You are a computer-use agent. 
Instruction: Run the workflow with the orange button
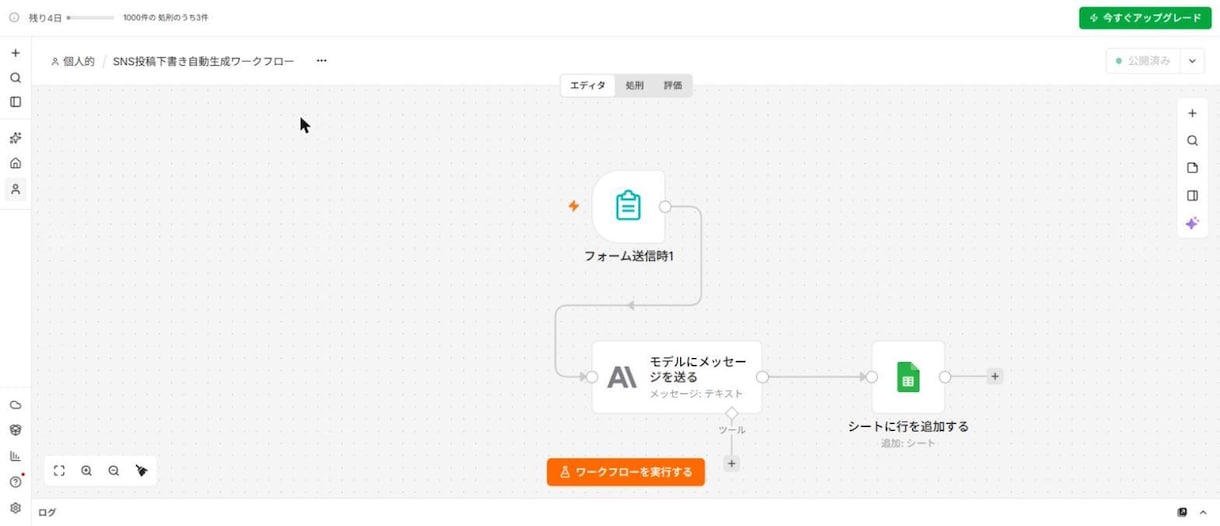(626, 472)
